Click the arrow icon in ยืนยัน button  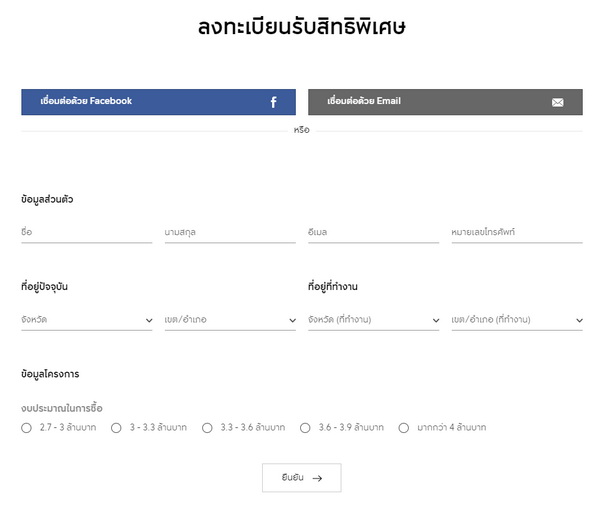click(317, 478)
